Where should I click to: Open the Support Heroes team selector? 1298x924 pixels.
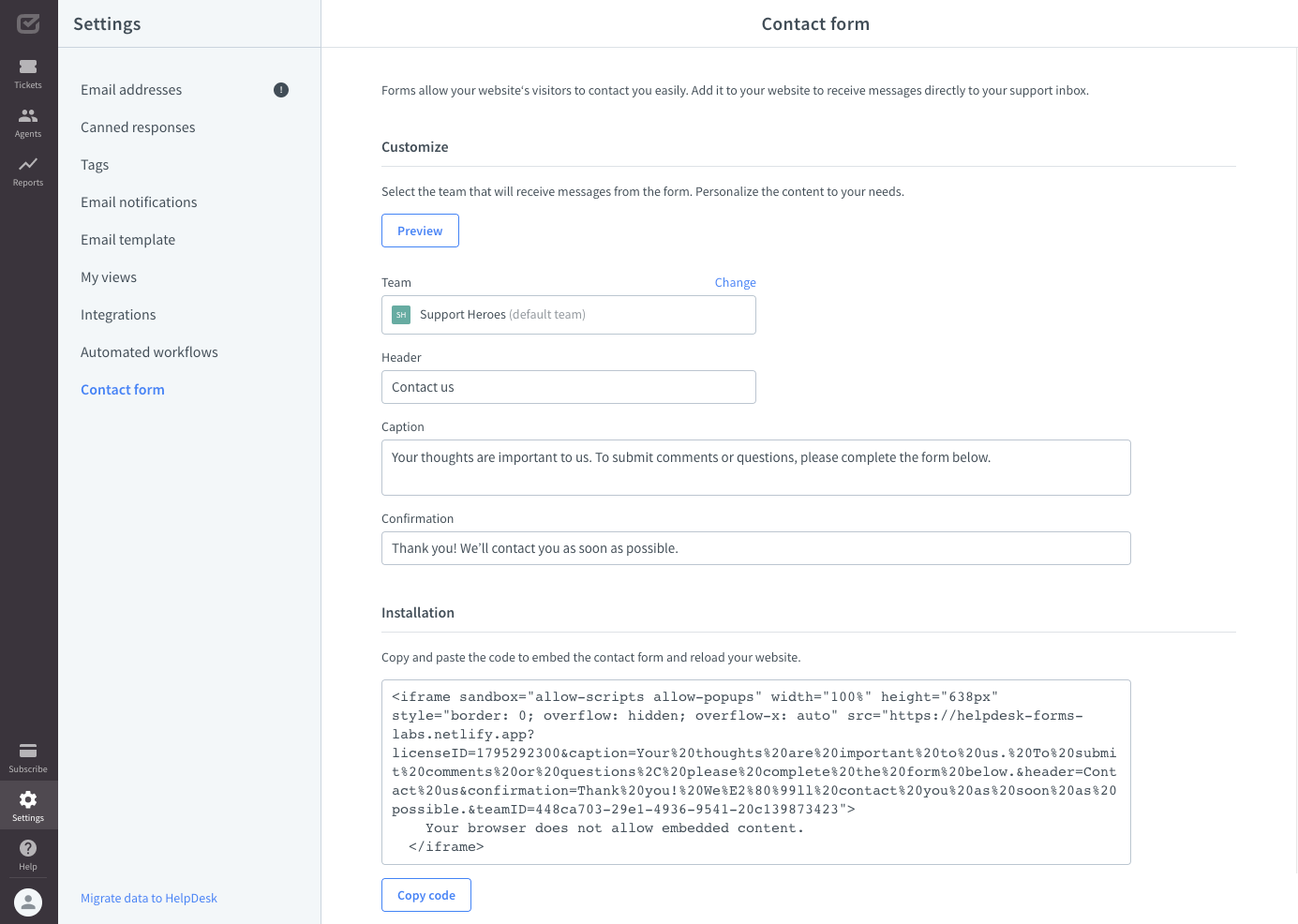coord(568,315)
